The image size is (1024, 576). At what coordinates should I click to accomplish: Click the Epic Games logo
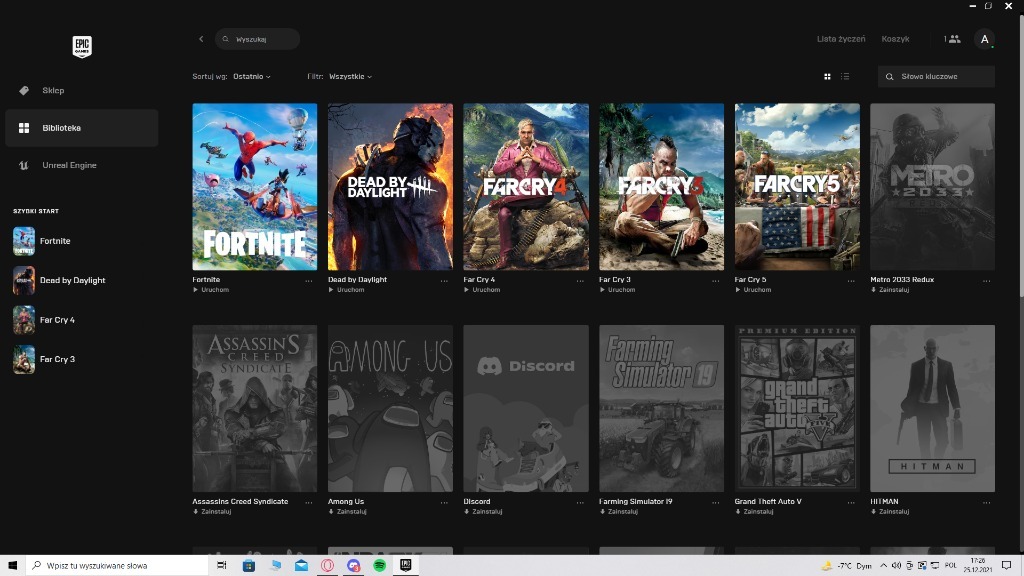click(x=82, y=46)
